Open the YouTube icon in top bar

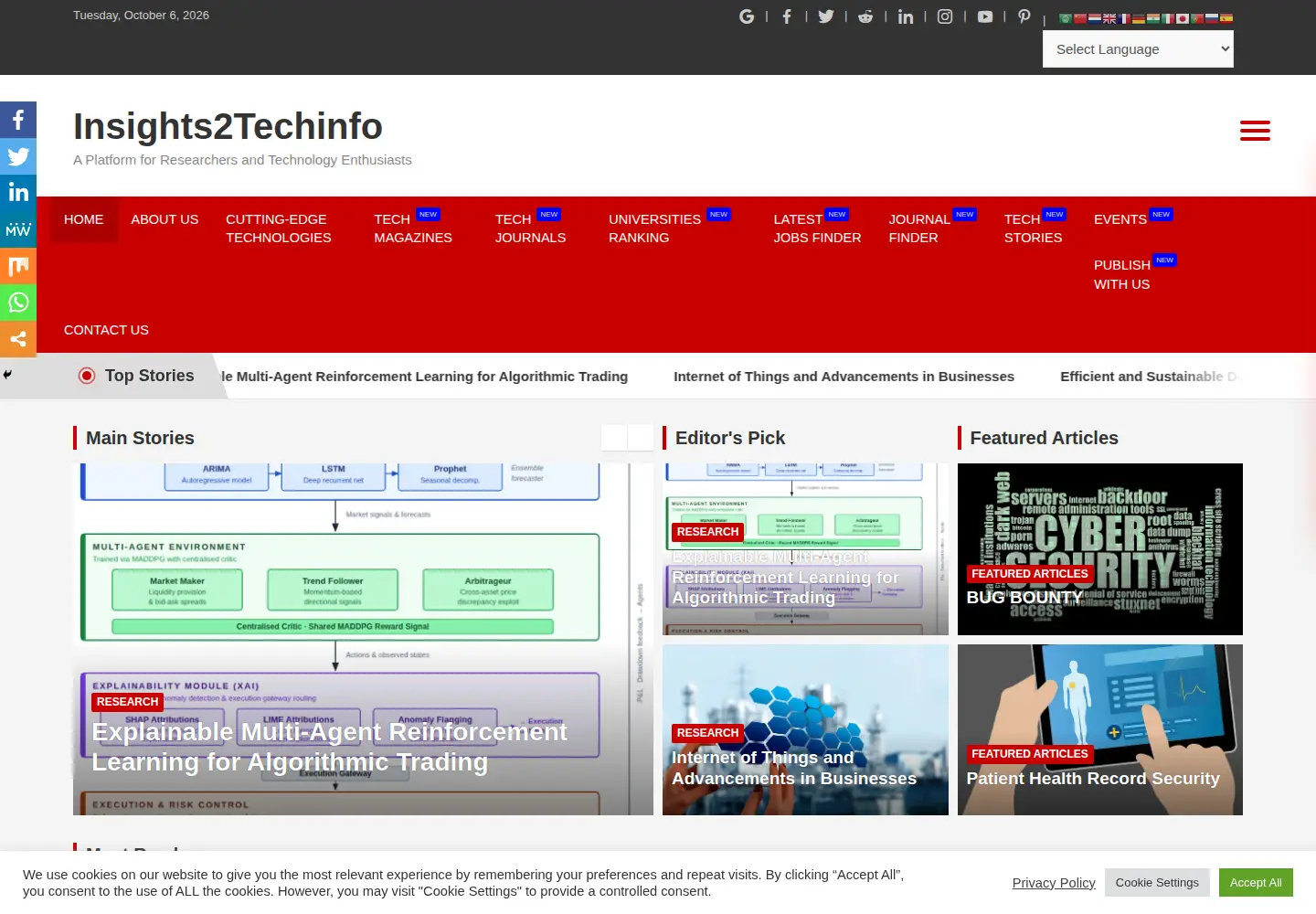pyautogui.click(x=985, y=16)
